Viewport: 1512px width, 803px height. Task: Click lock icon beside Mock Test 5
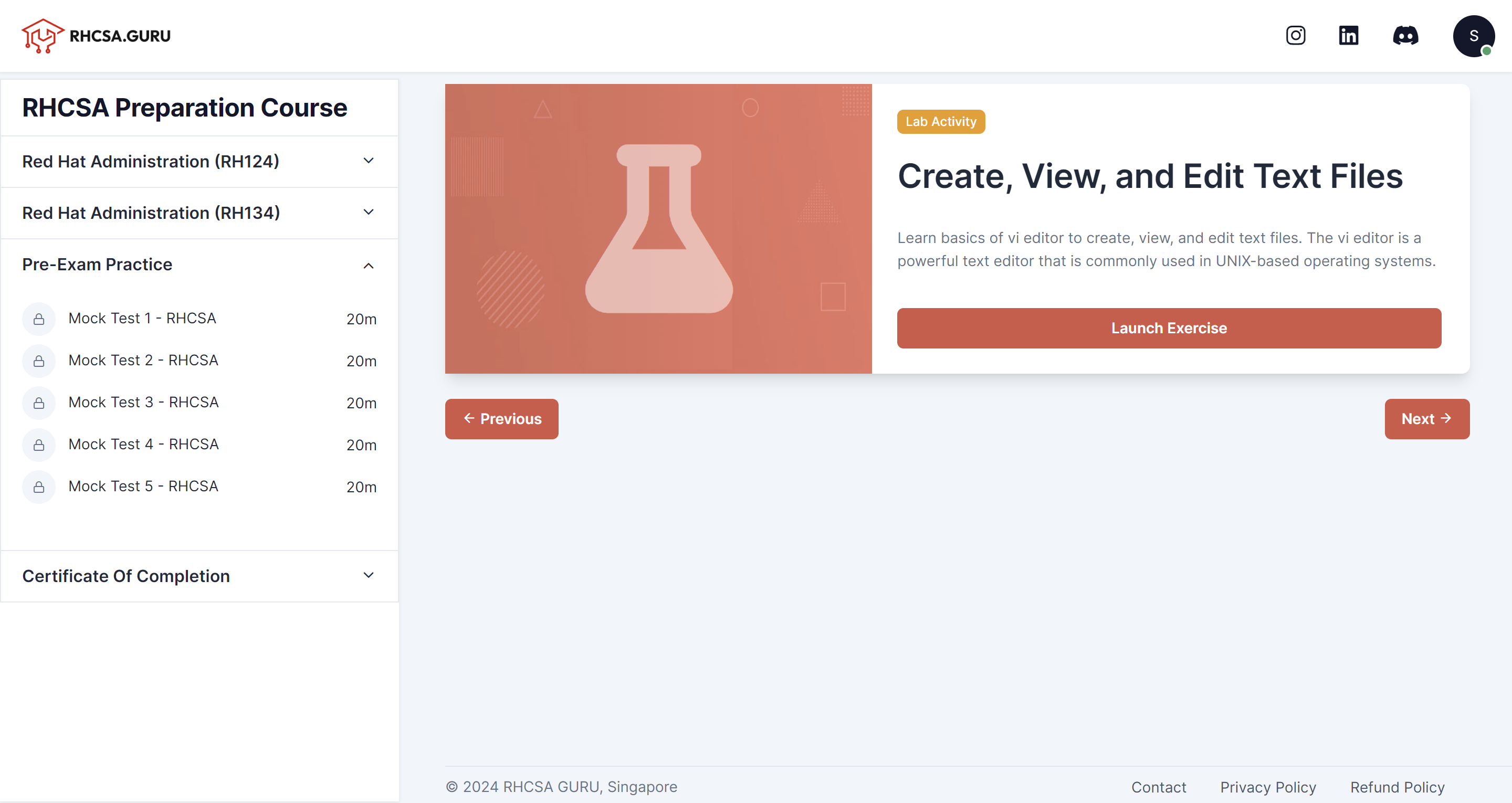39,487
